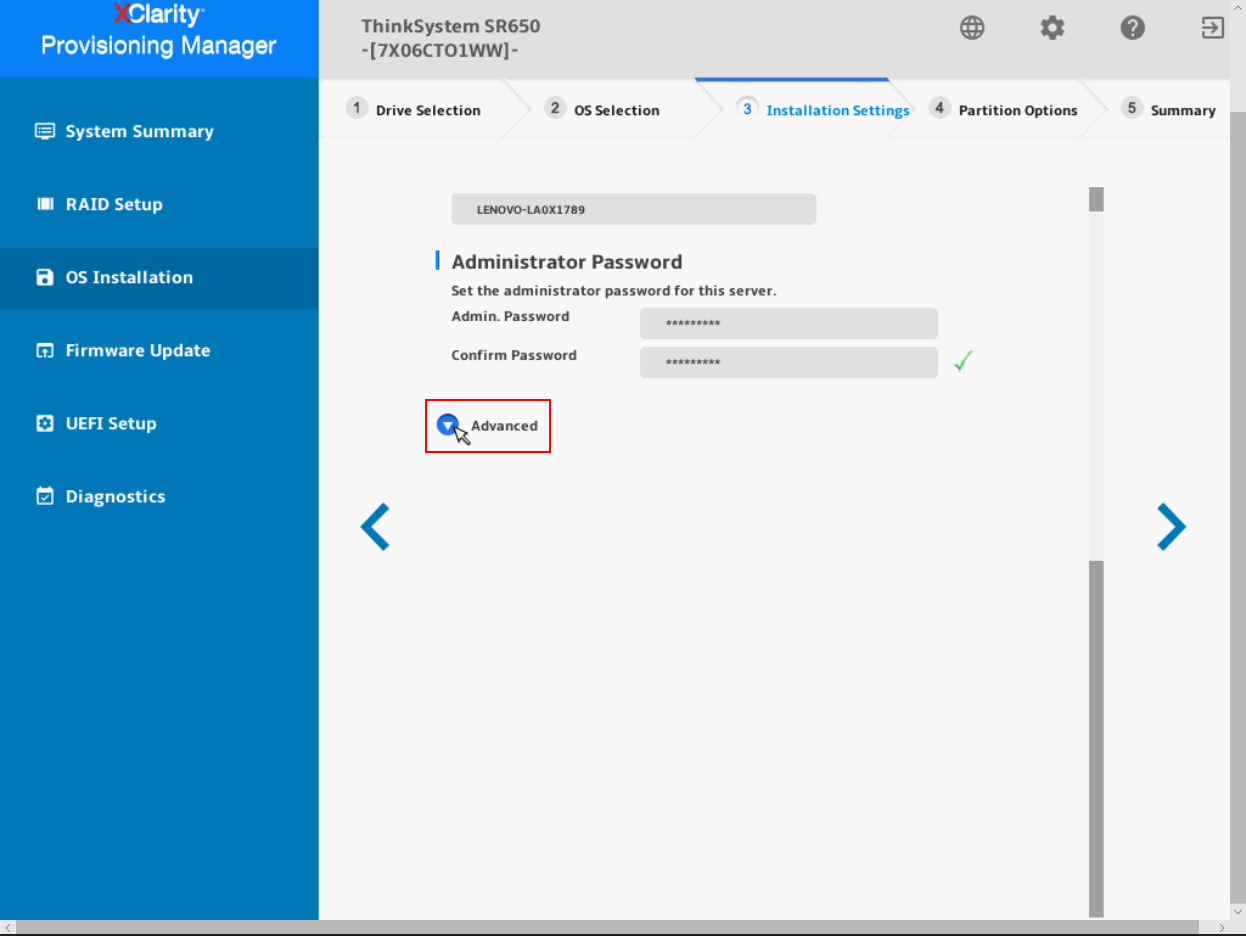The height and width of the screenshot is (936, 1246).
Task: Go to the Partition Options step
Action: [1004, 109]
